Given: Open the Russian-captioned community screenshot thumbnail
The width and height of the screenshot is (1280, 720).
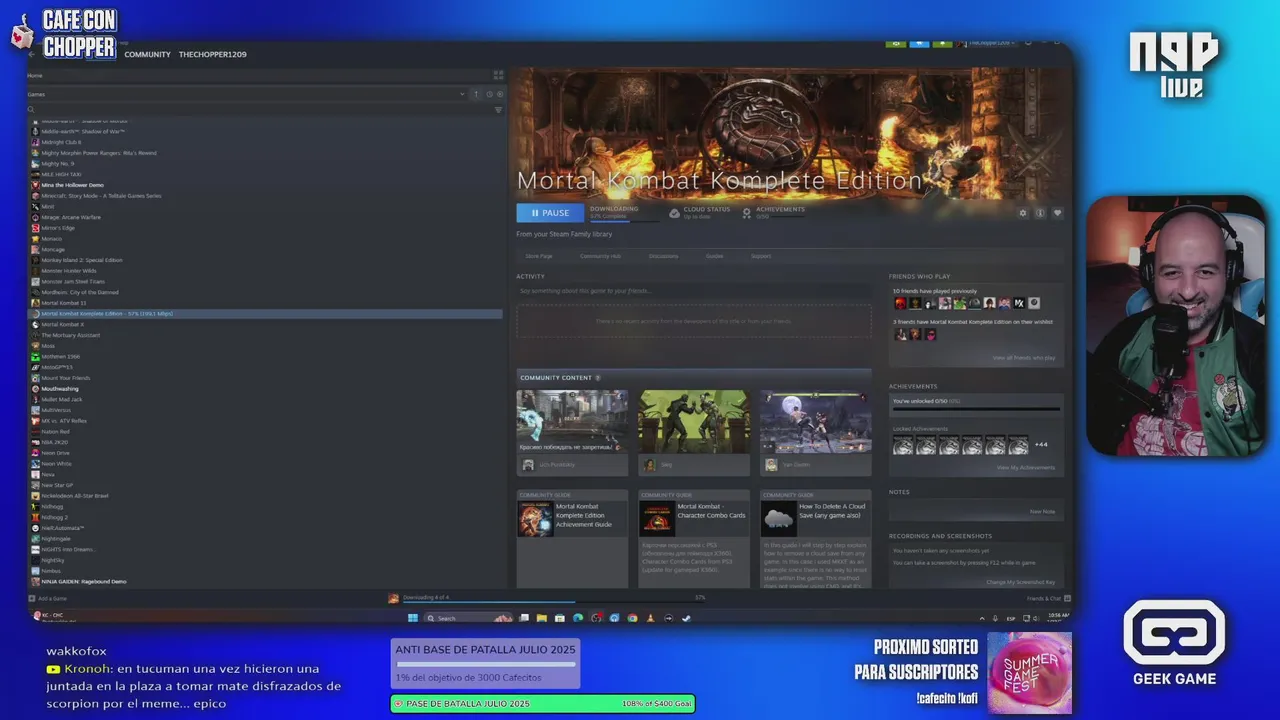Looking at the screenshot, I should pyautogui.click(x=572, y=422).
